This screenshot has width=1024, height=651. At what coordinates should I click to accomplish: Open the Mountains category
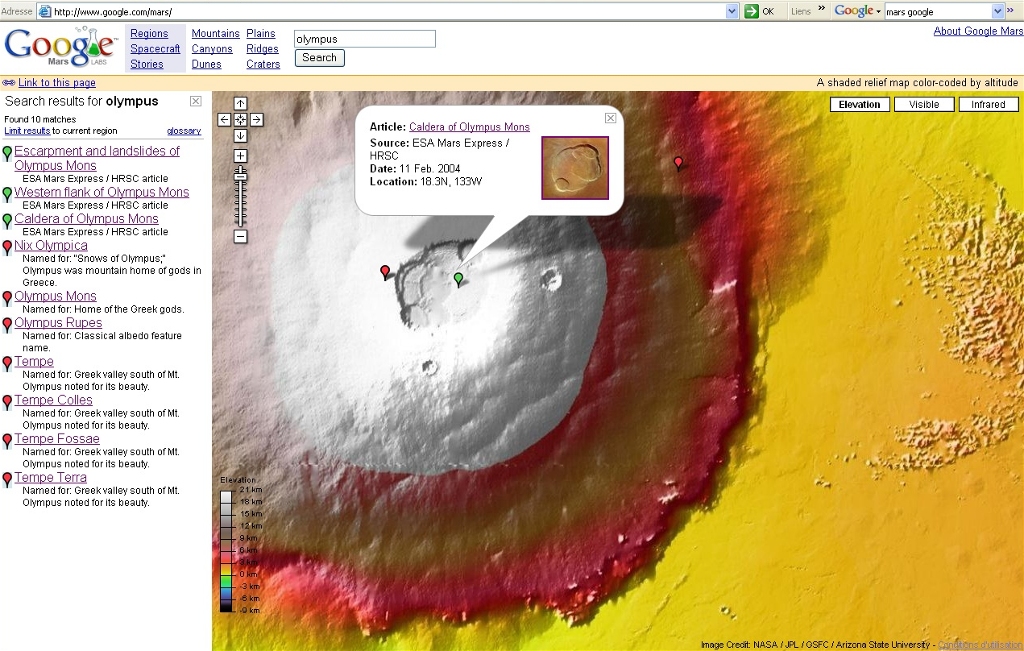pos(216,33)
